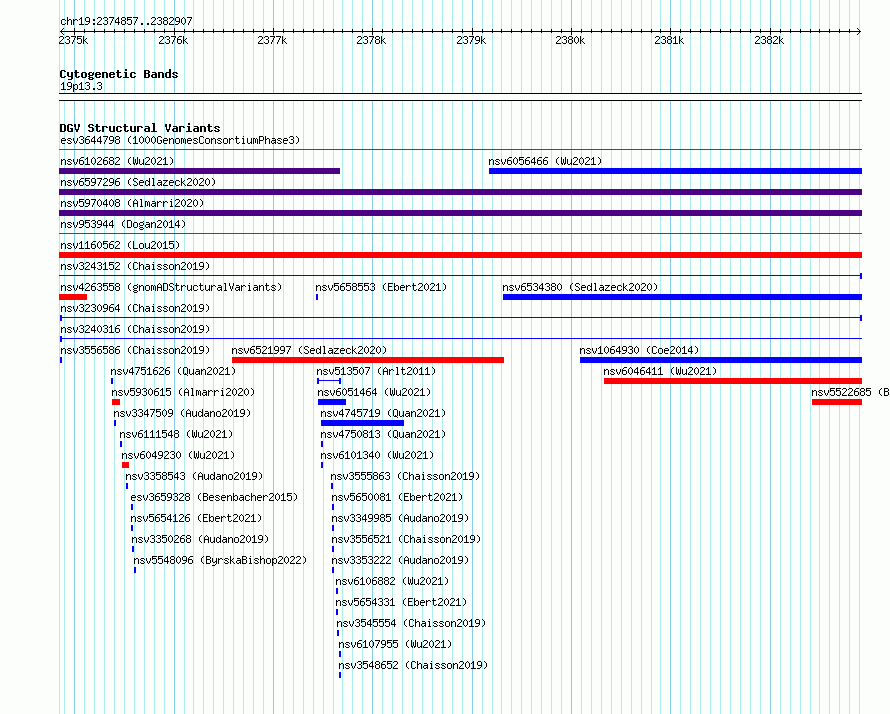
Task: Click nsv3347509 (Audano2019) label
Action: (x=182, y=413)
